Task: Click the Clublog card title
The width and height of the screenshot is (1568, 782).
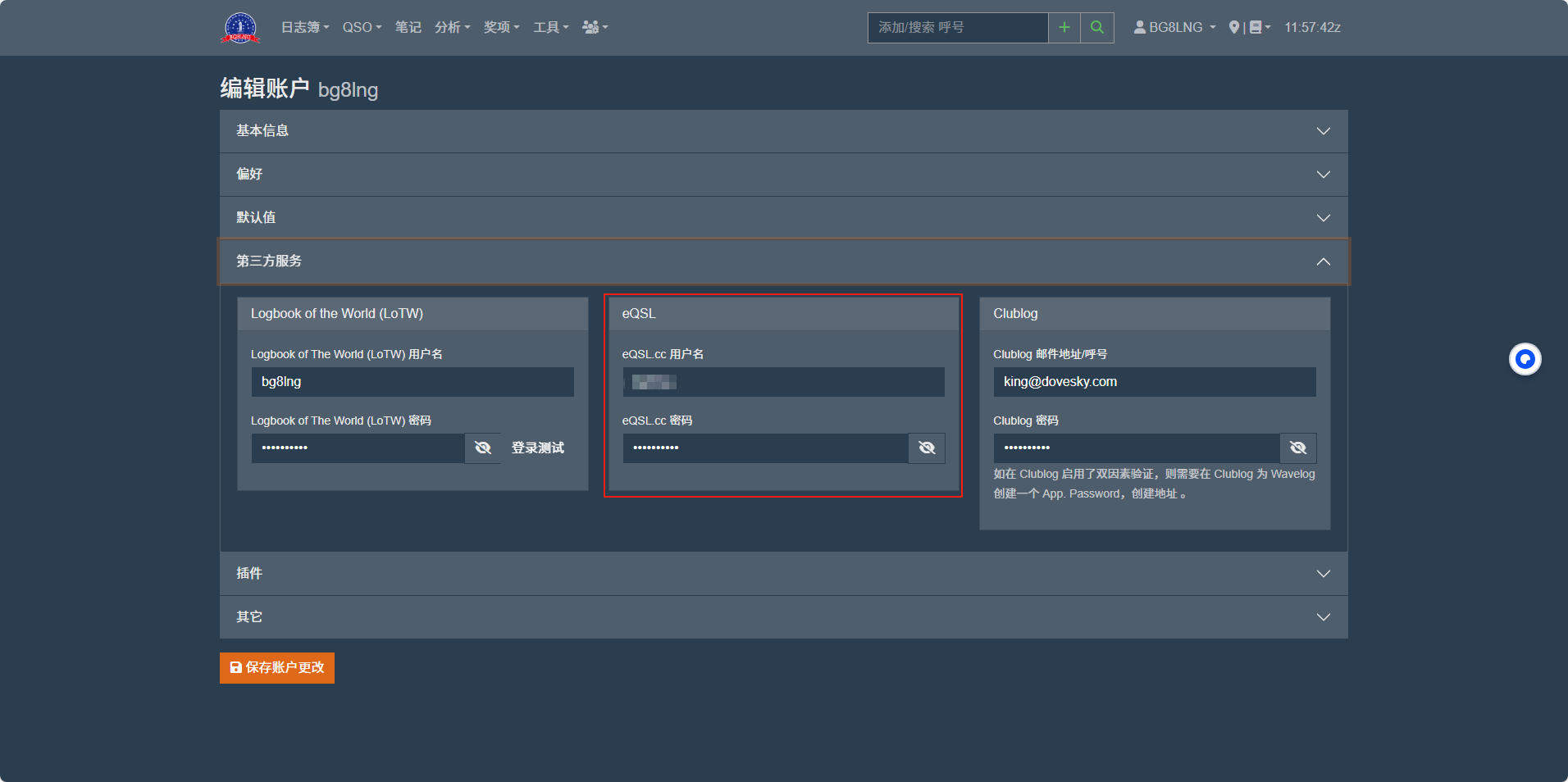Action: click(1015, 314)
